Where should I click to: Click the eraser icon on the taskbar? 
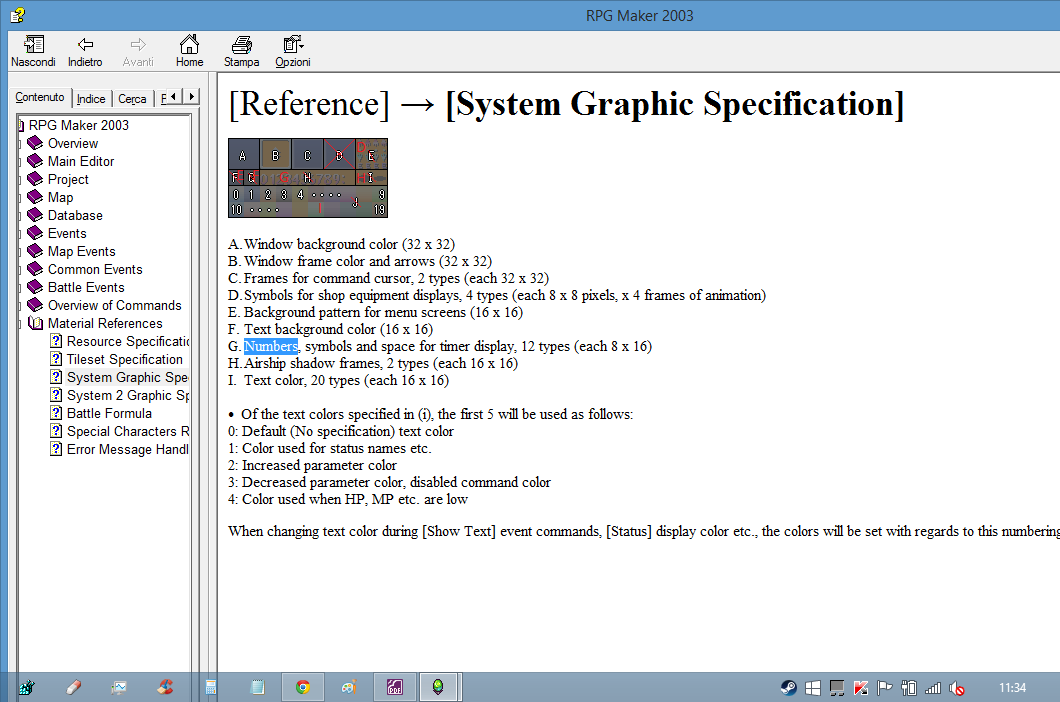point(74,687)
